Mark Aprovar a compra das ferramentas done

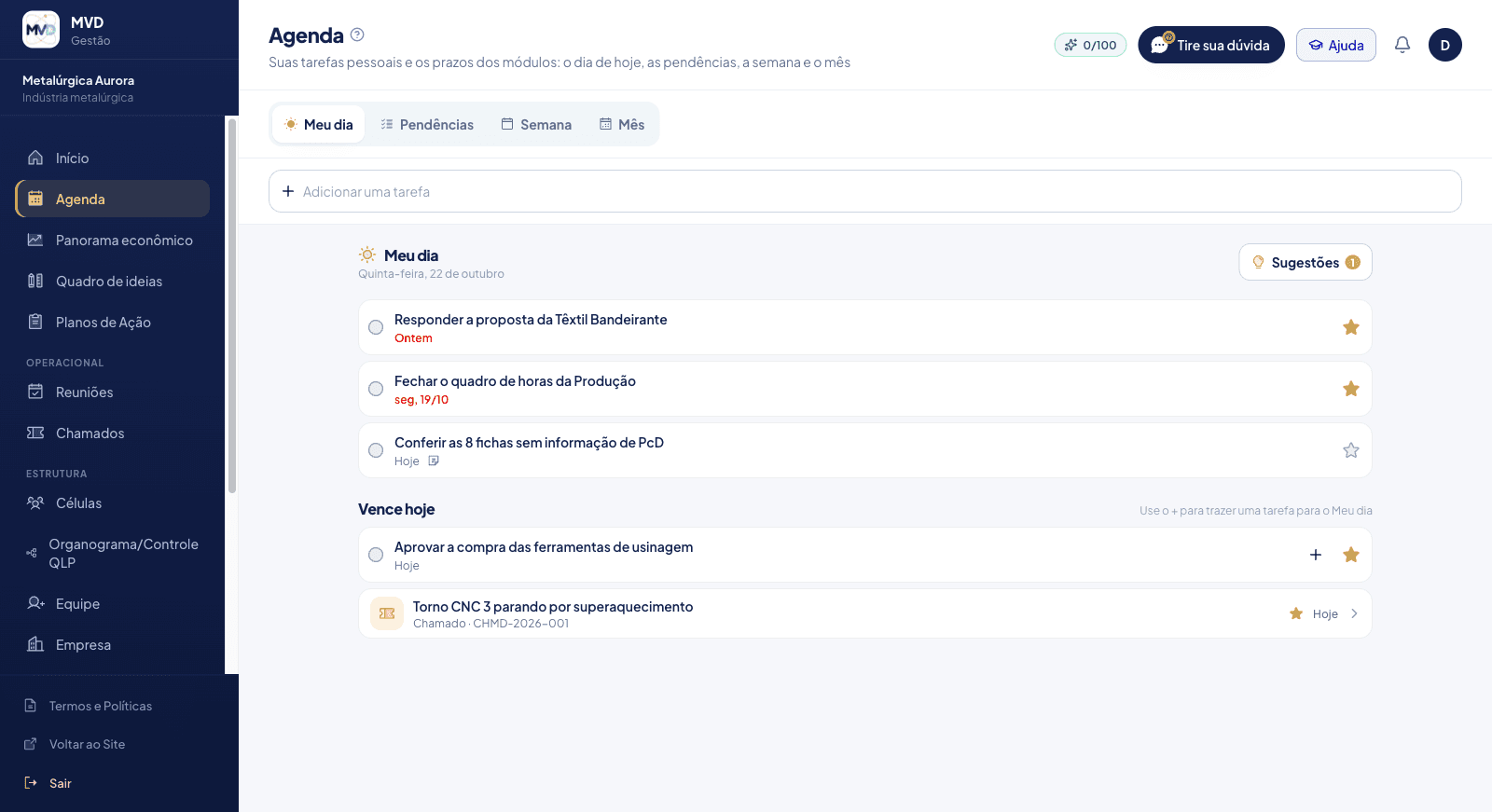pos(376,555)
